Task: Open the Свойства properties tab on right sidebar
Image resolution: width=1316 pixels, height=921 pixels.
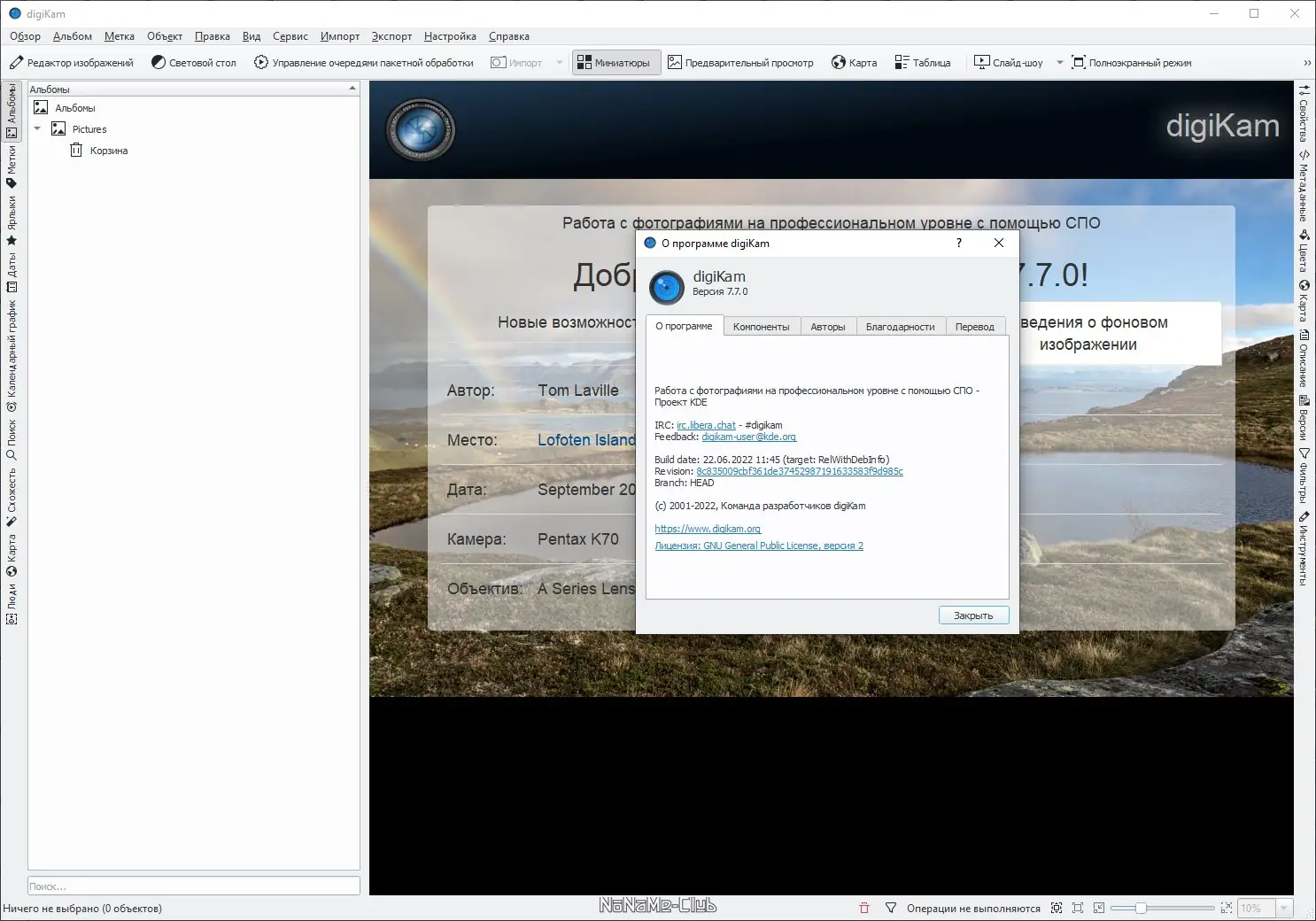Action: [1304, 112]
